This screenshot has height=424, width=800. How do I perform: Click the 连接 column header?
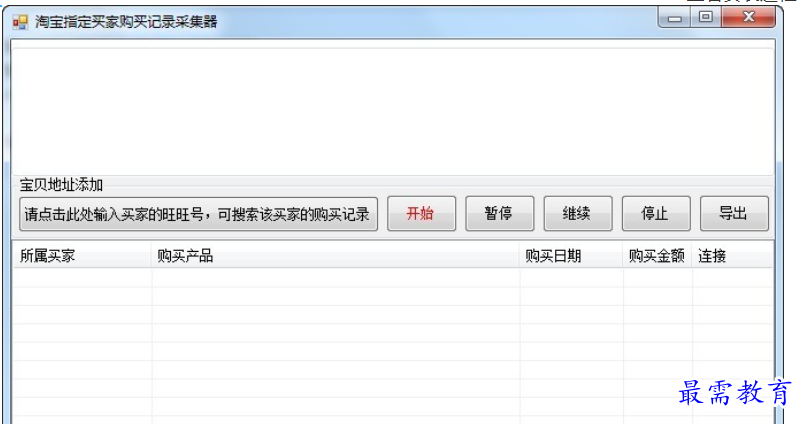(x=733, y=256)
